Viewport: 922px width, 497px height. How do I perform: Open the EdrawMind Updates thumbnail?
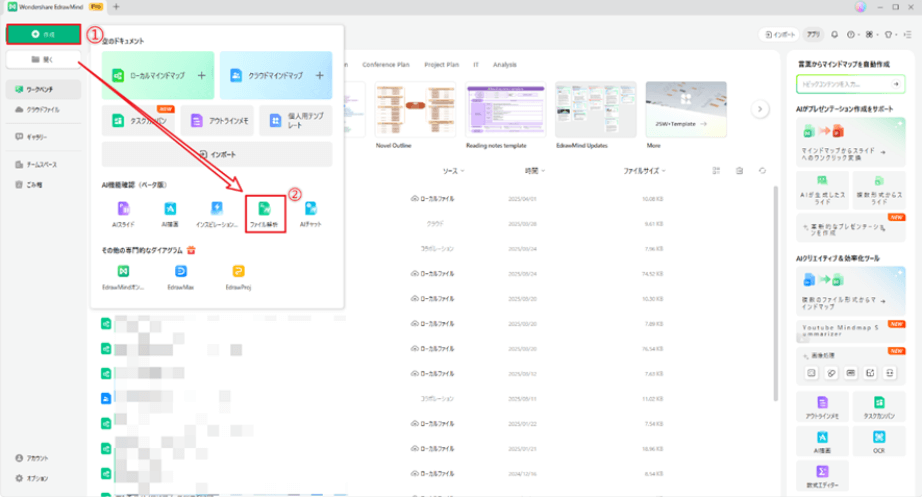point(596,110)
